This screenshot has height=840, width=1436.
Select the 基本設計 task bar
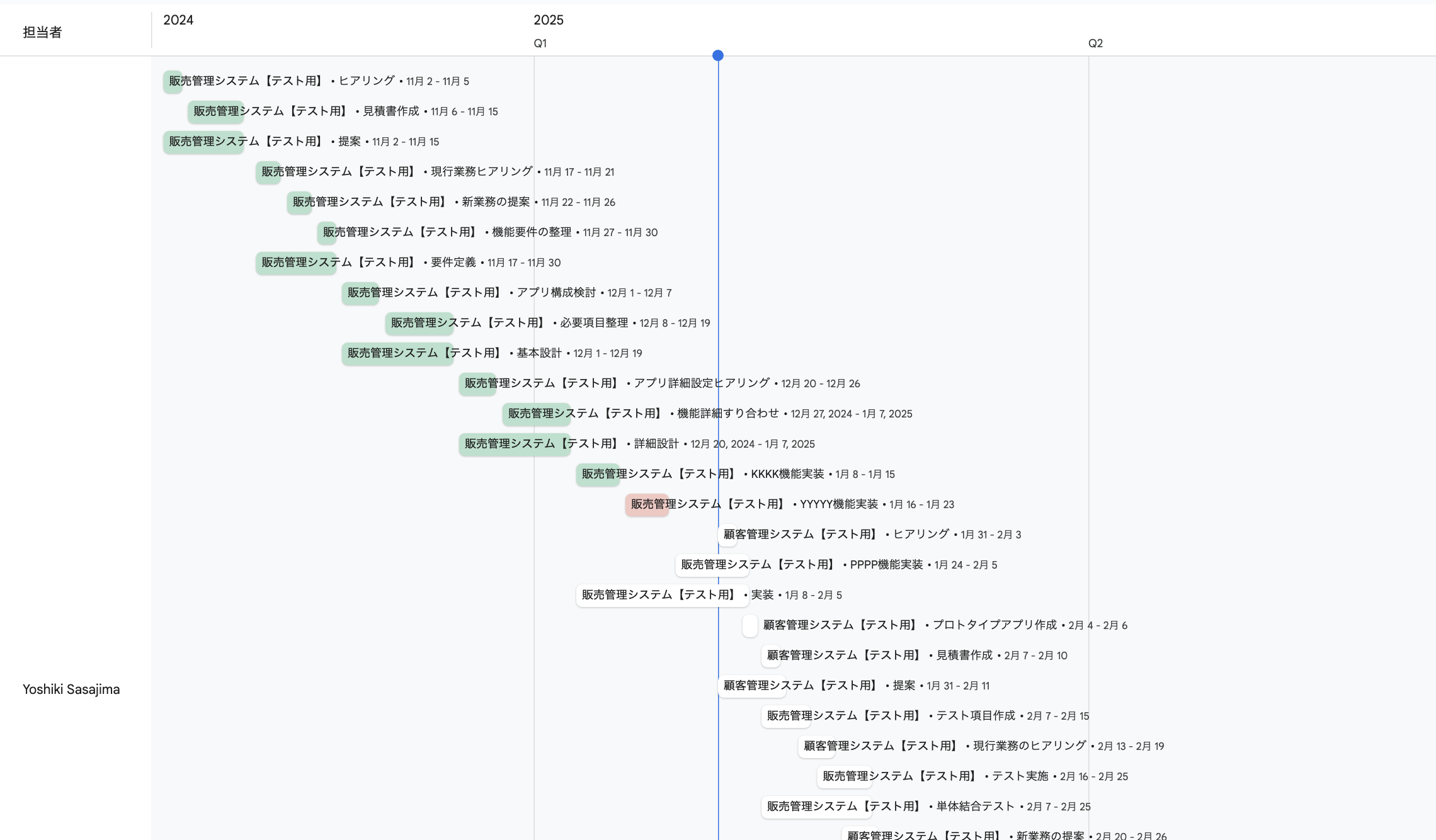(397, 353)
